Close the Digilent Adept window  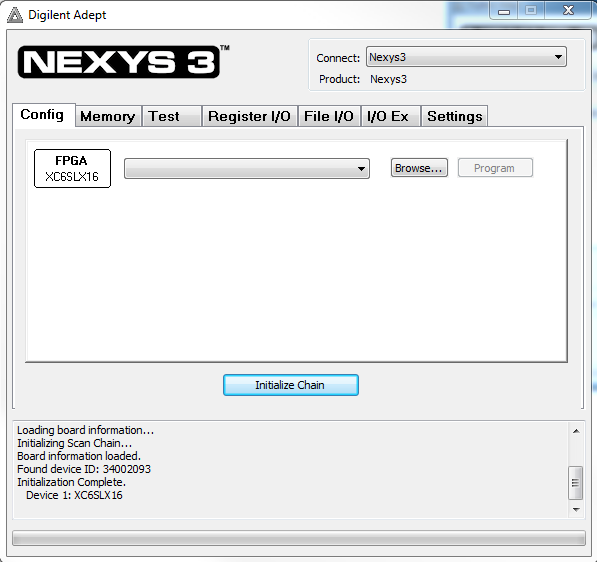click(x=568, y=11)
